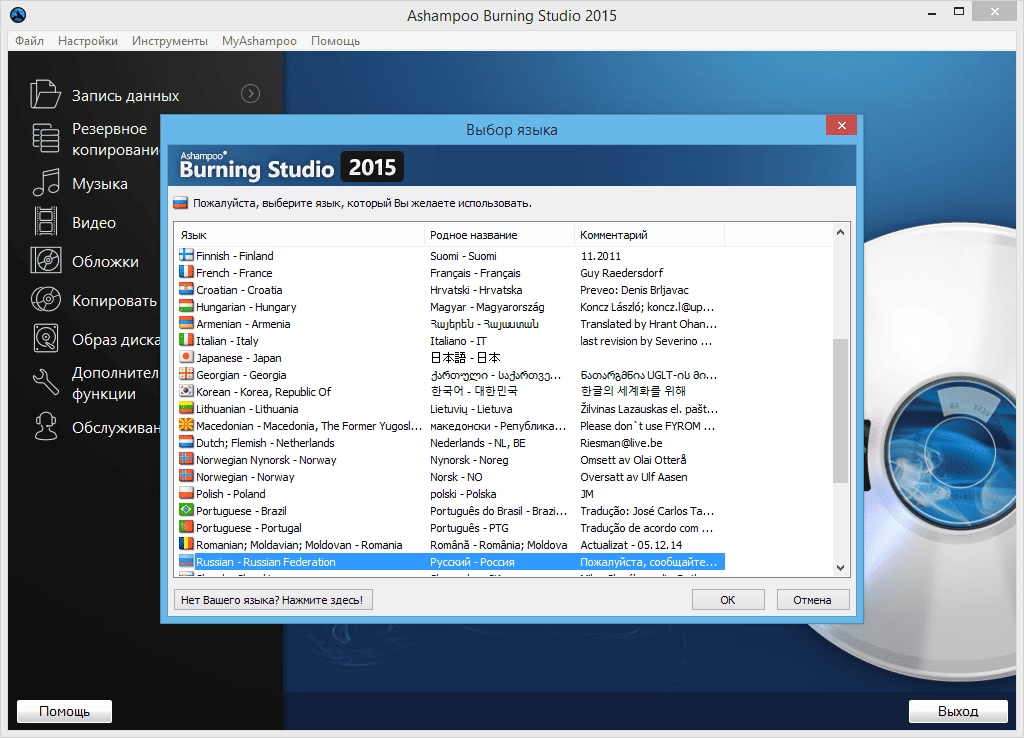This screenshot has width=1024, height=738.
Task: Click the Macedonian flag icon
Action: [x=187, y=425]
